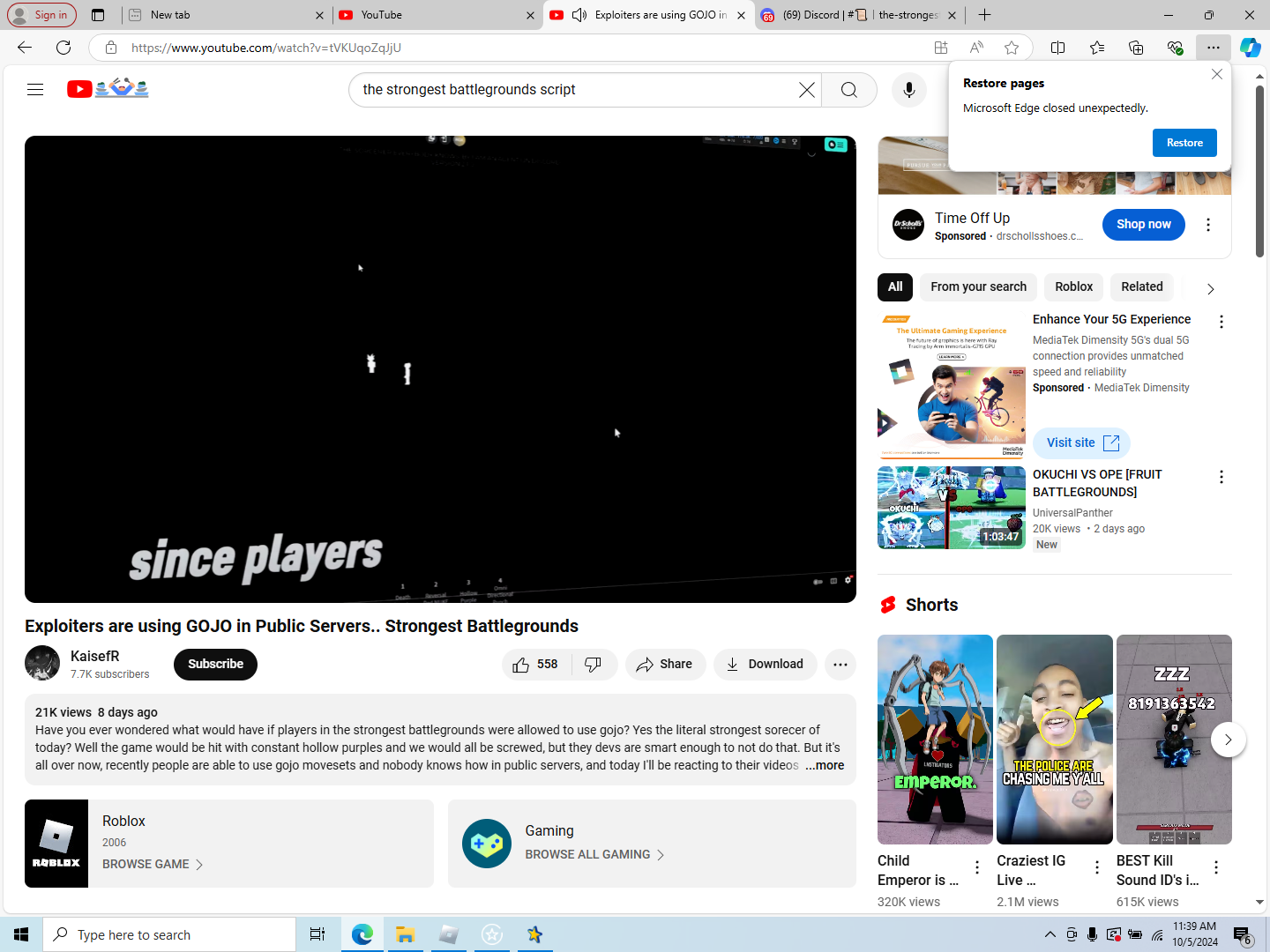The image size is (1270, 952).
Task: Select From your search chip
Action: pos(978,286)
